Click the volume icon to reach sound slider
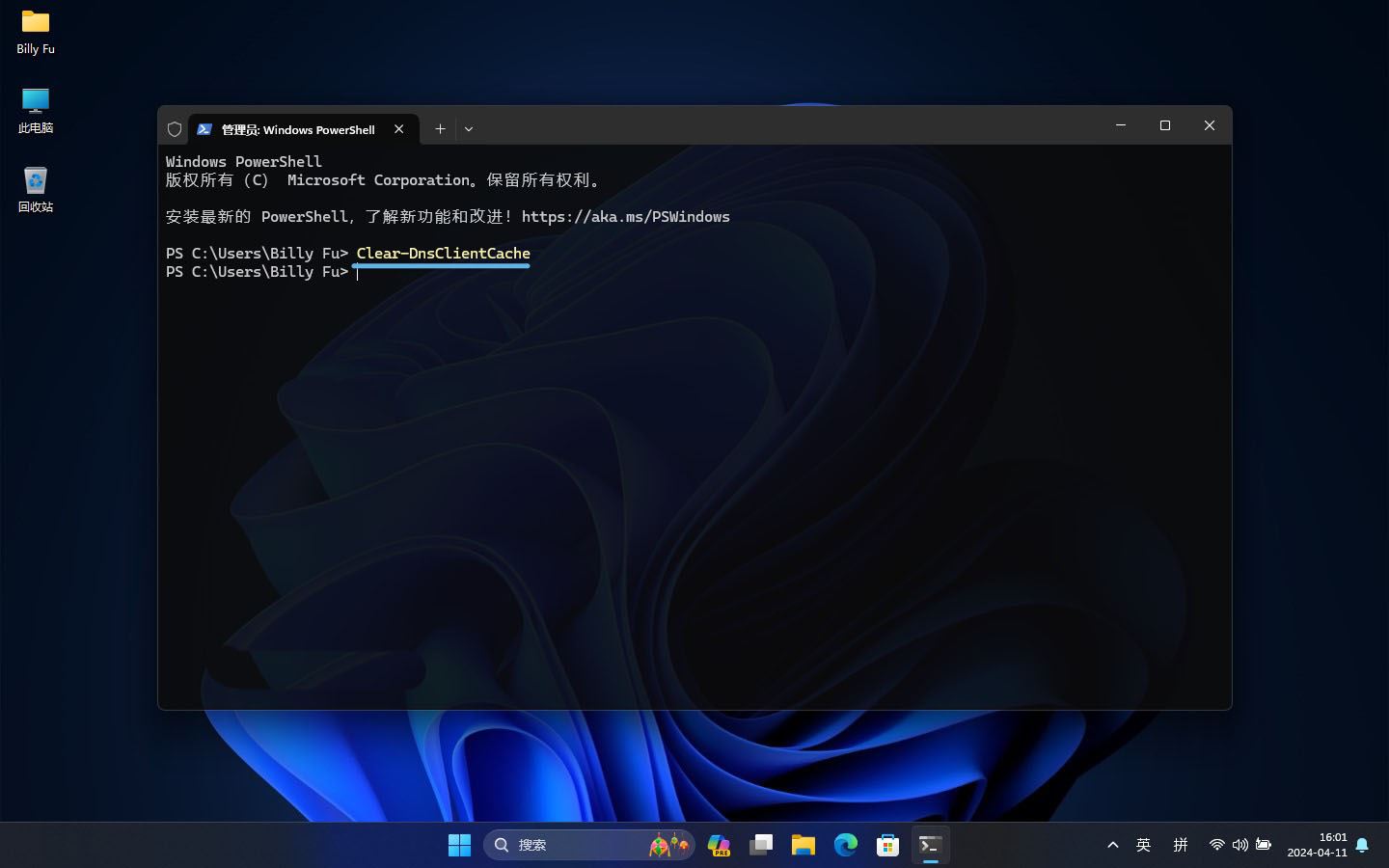Screen dimensions: 1389x868 click(1240, 845)
